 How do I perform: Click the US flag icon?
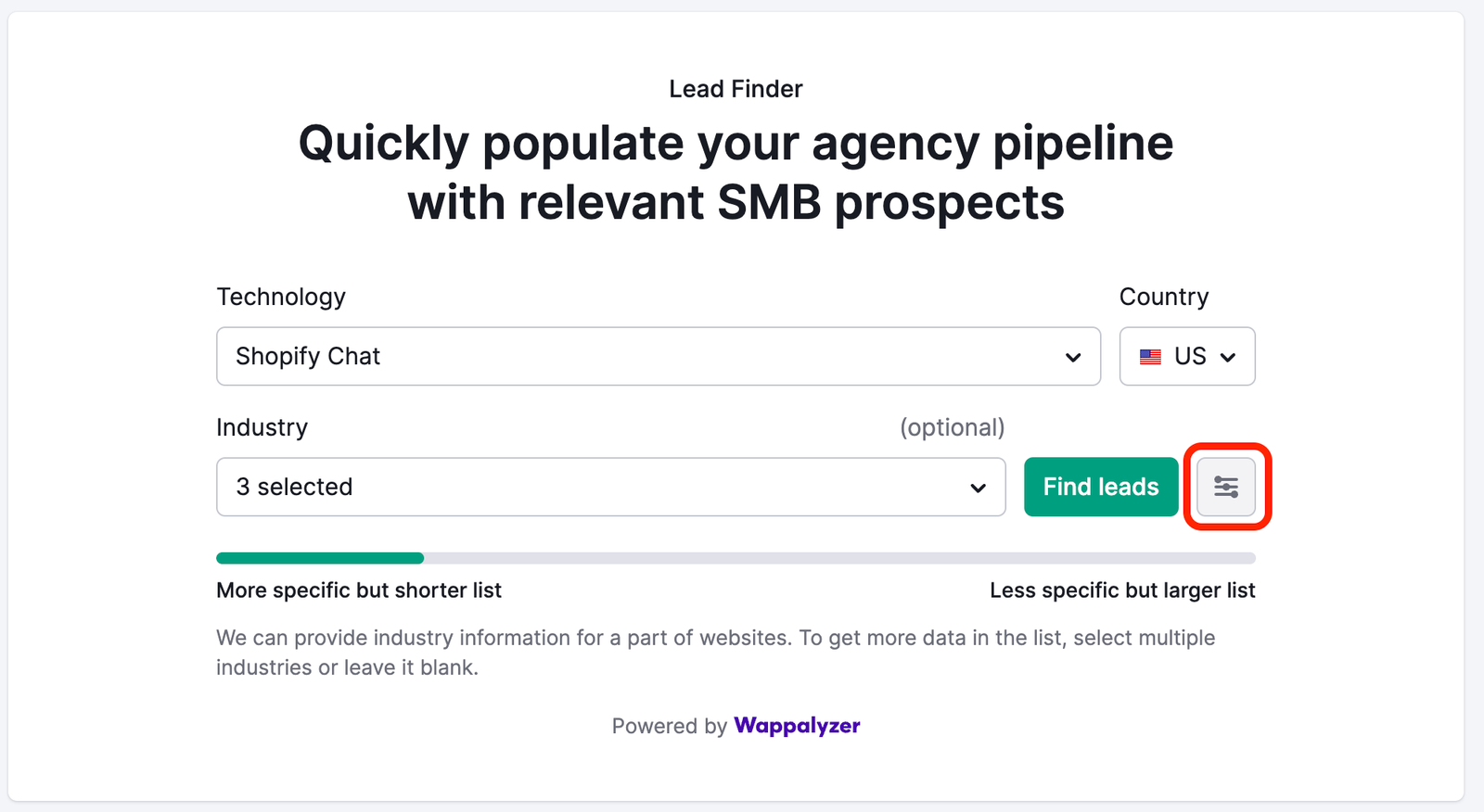[1150, 356]
